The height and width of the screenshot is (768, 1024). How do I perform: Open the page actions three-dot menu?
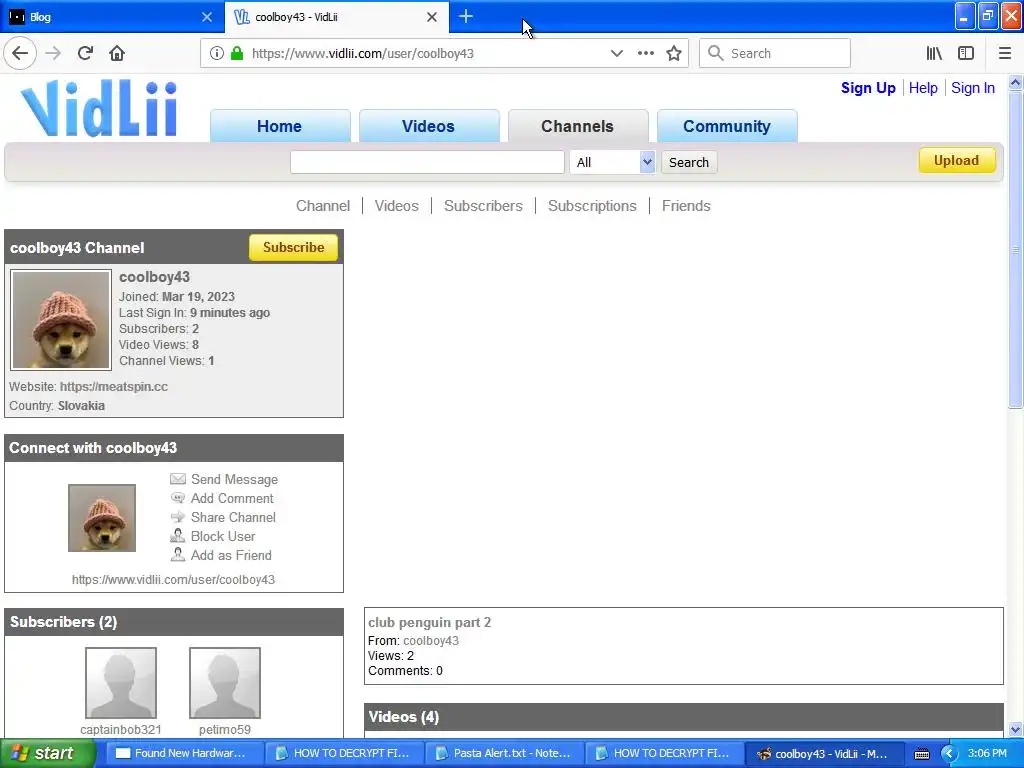click(645, 54)
